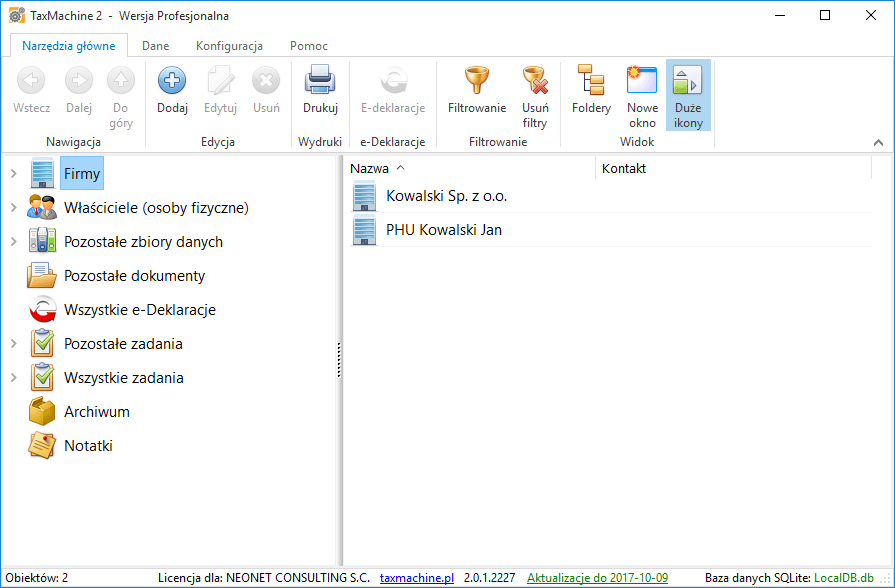Image resolution: width=895 pixels, height=588 pixels.
Task: Click the Foldery view icon
Action: [x=591, y=81]
